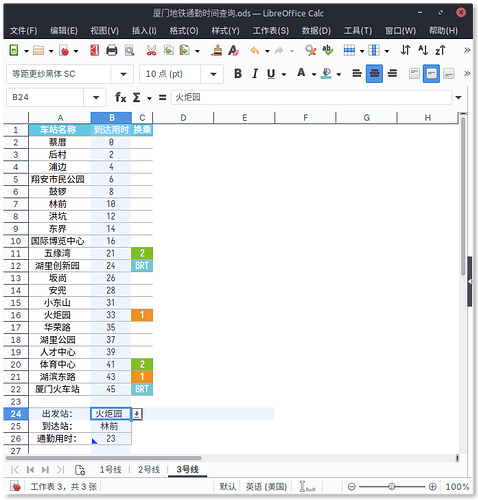
Task: Toggle Align Top vertical alignment
Action: coord(414,73)
